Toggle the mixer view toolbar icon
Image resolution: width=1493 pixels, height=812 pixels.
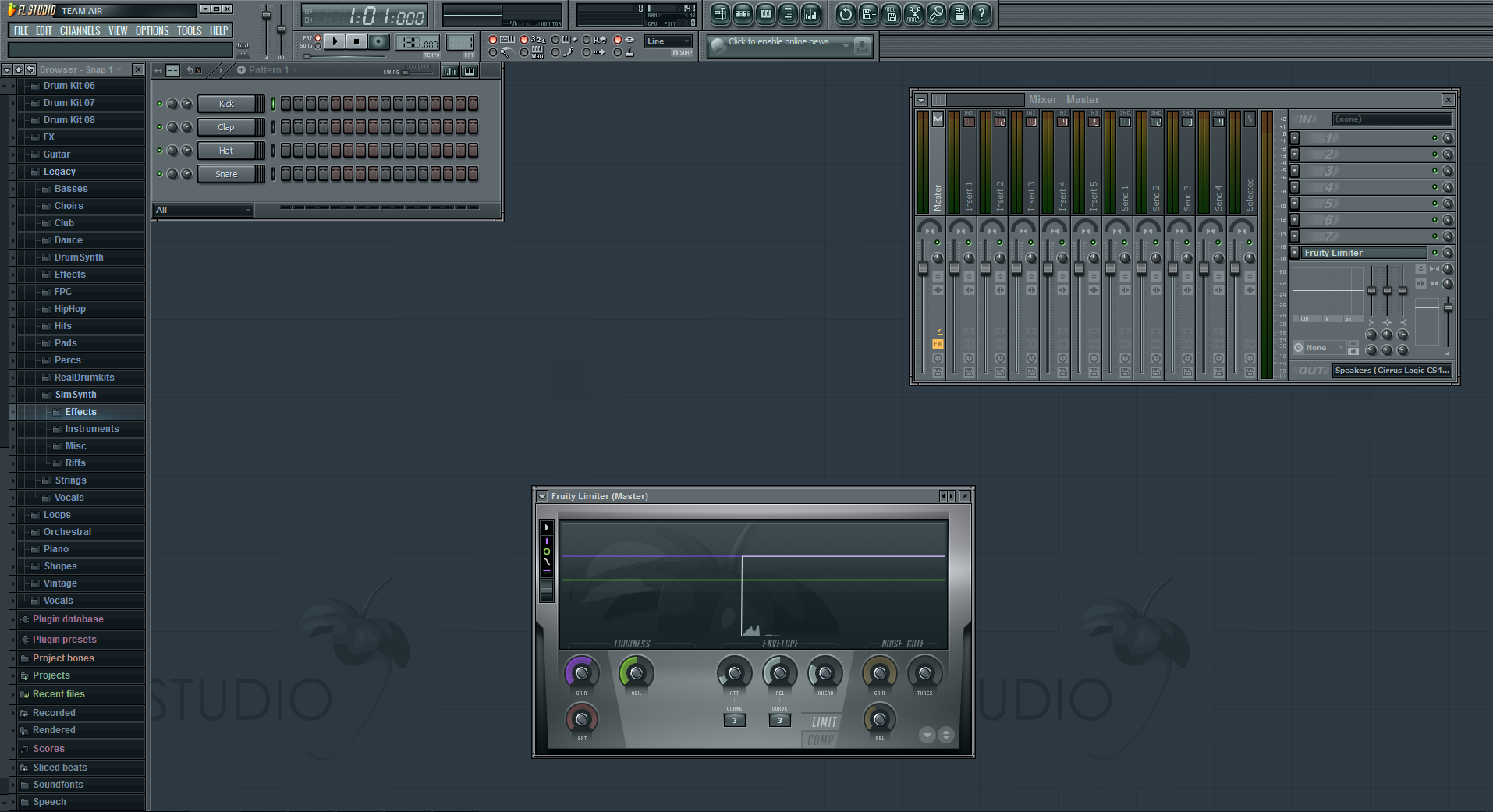coord(810,14)
